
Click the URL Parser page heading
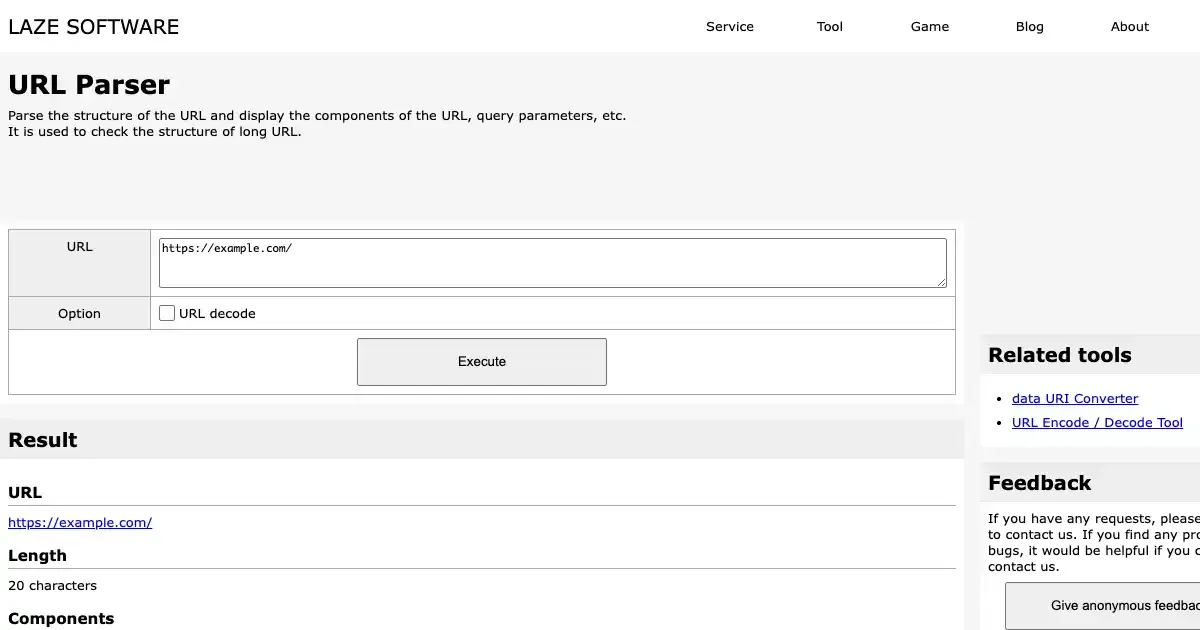point(89,85)
